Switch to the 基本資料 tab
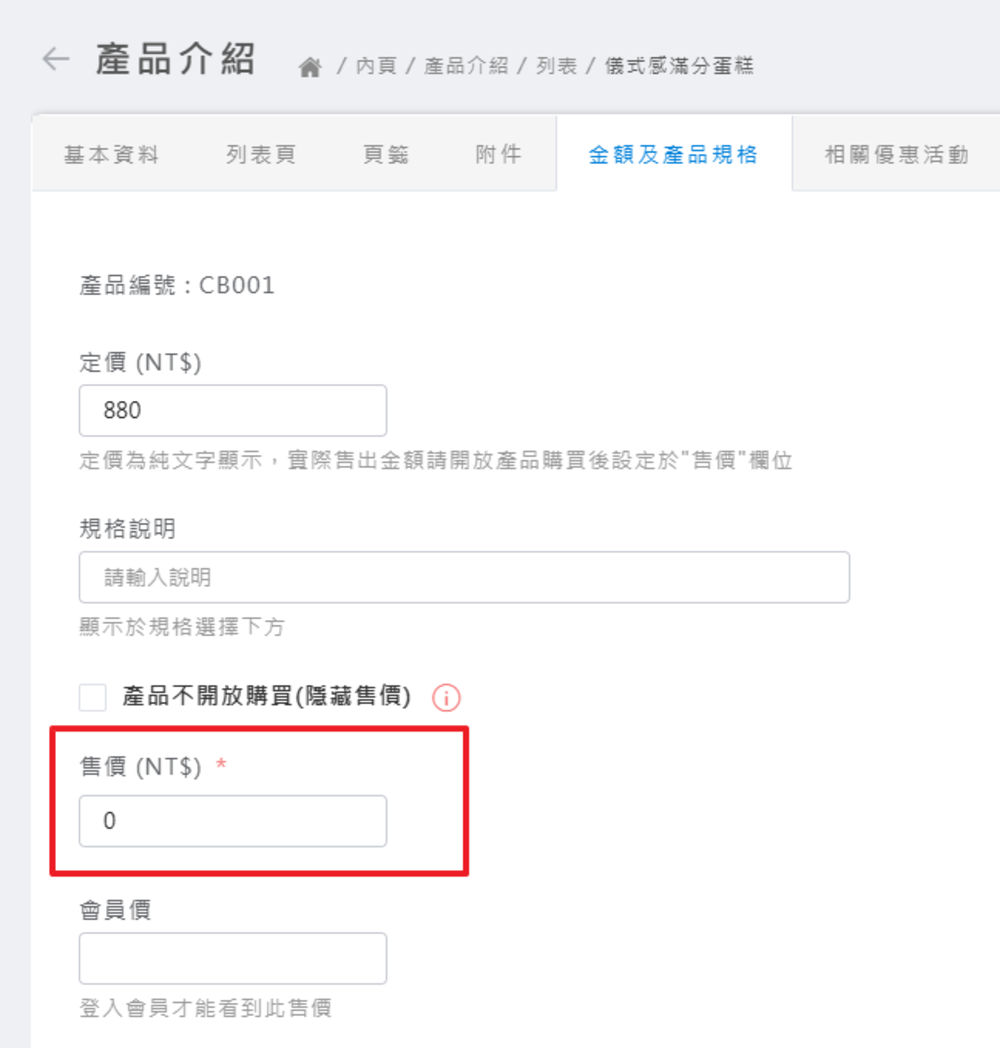Viewport: 1000px width, 1048px height. click(112, 155)
